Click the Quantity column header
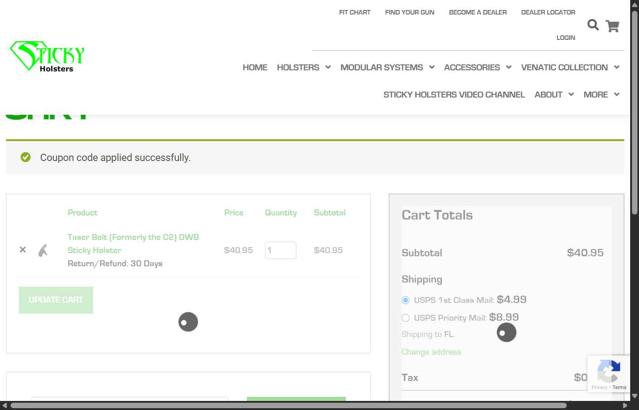639x410 pixels. tap(281, 212)
